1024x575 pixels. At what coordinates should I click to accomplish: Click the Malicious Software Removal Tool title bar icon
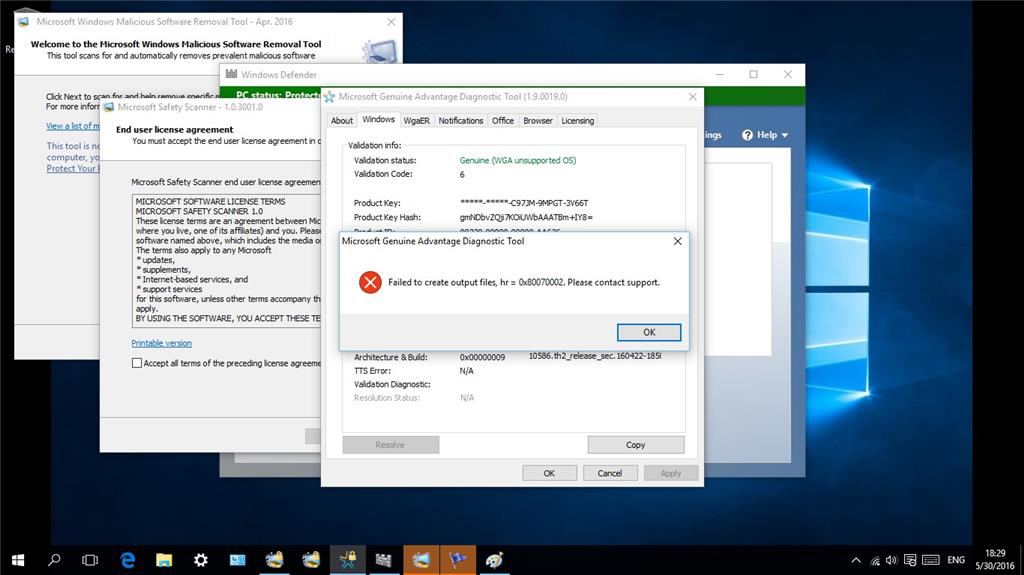click(x=23, y=22)
